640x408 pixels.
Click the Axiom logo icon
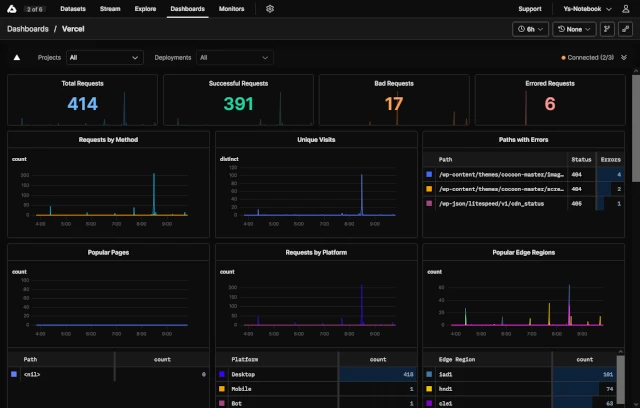11,8
